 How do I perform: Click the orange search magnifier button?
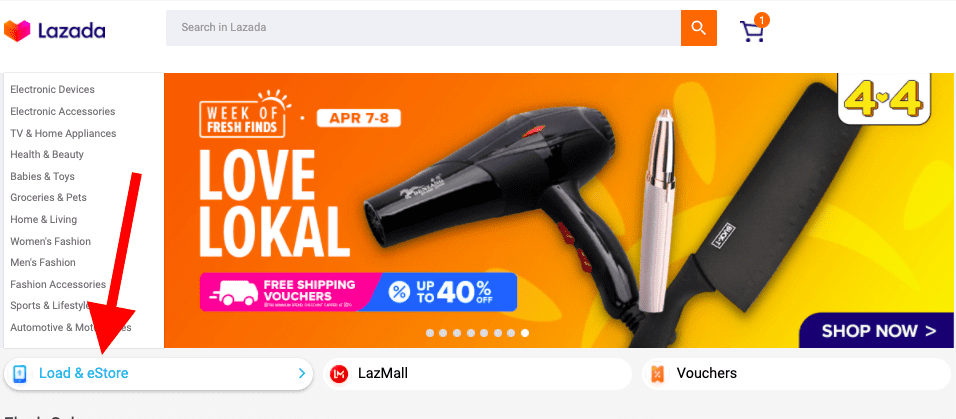coord(699,27)
